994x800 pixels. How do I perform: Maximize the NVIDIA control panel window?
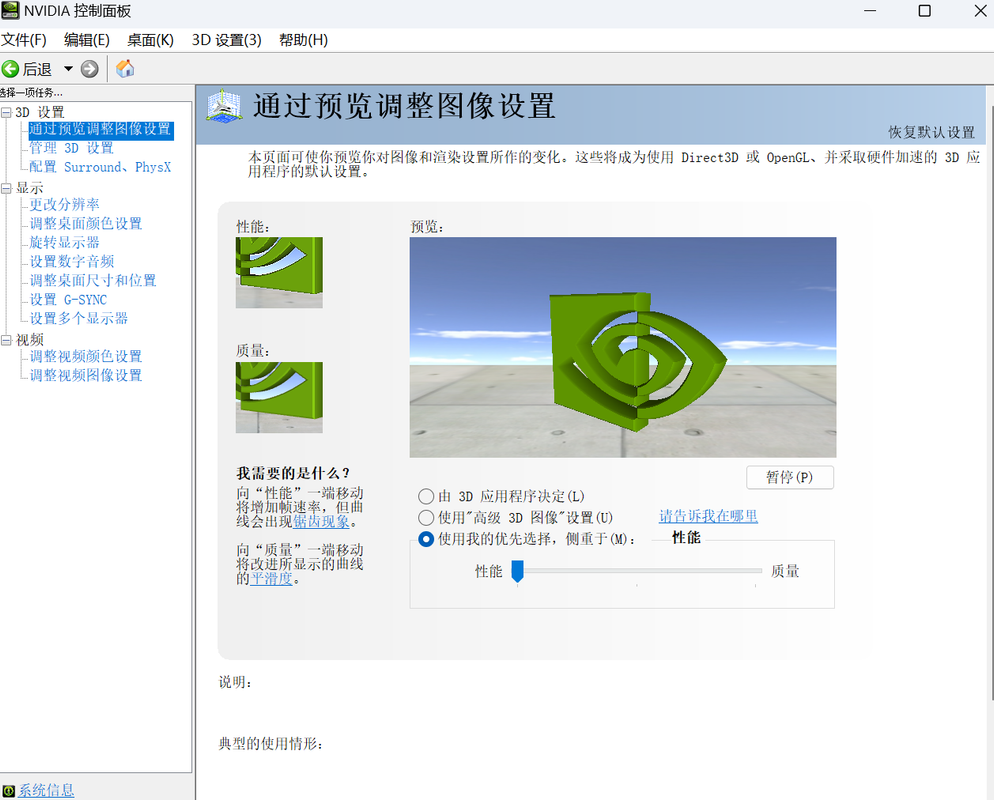925,11
